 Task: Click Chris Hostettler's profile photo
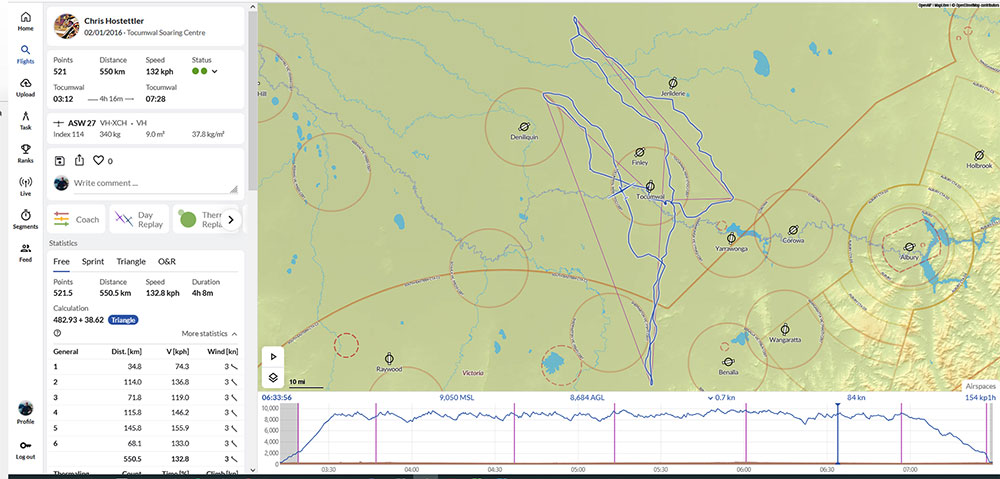point(66,26)
